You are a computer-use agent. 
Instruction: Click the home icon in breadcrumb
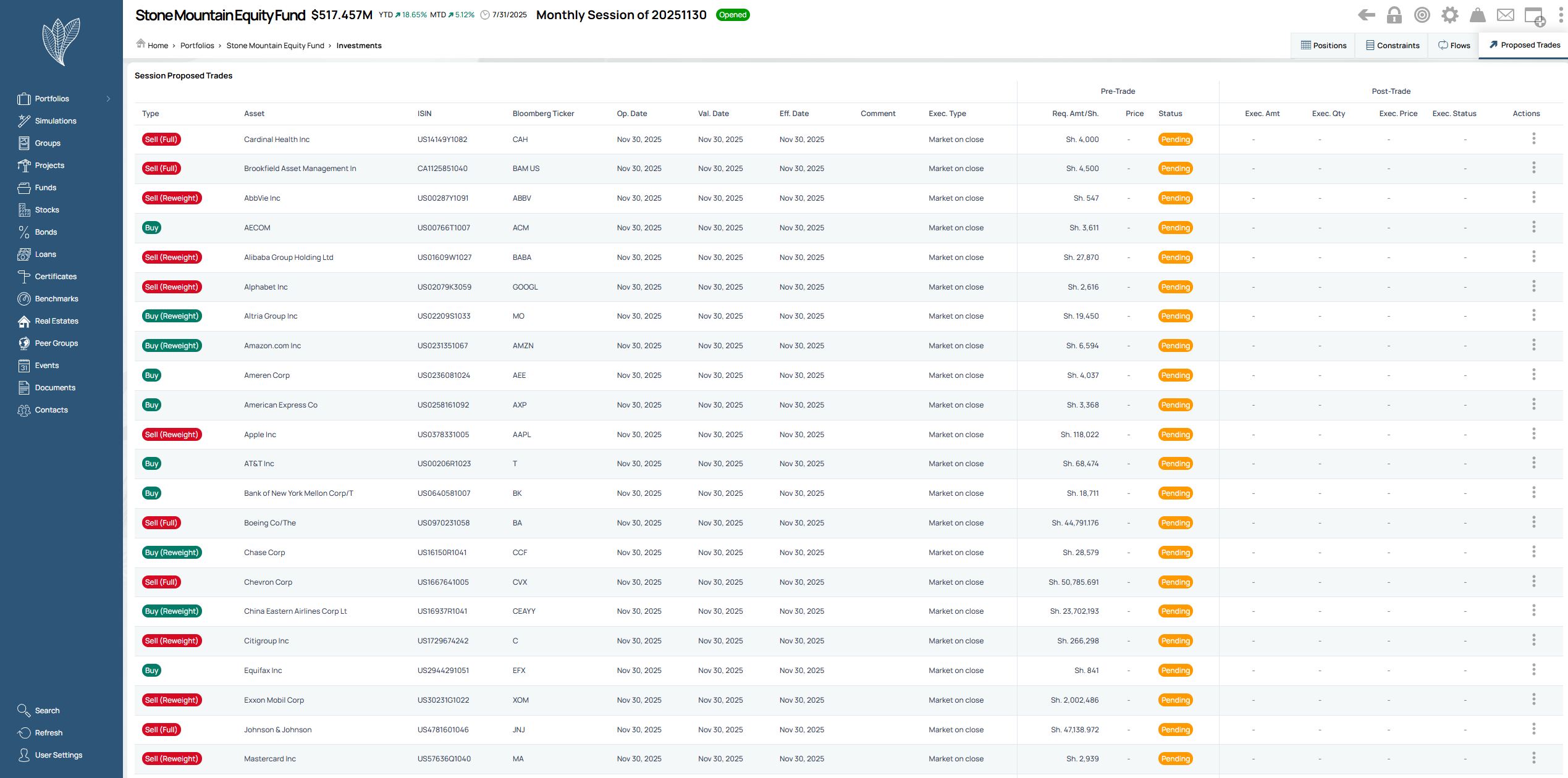click(141, 44)
